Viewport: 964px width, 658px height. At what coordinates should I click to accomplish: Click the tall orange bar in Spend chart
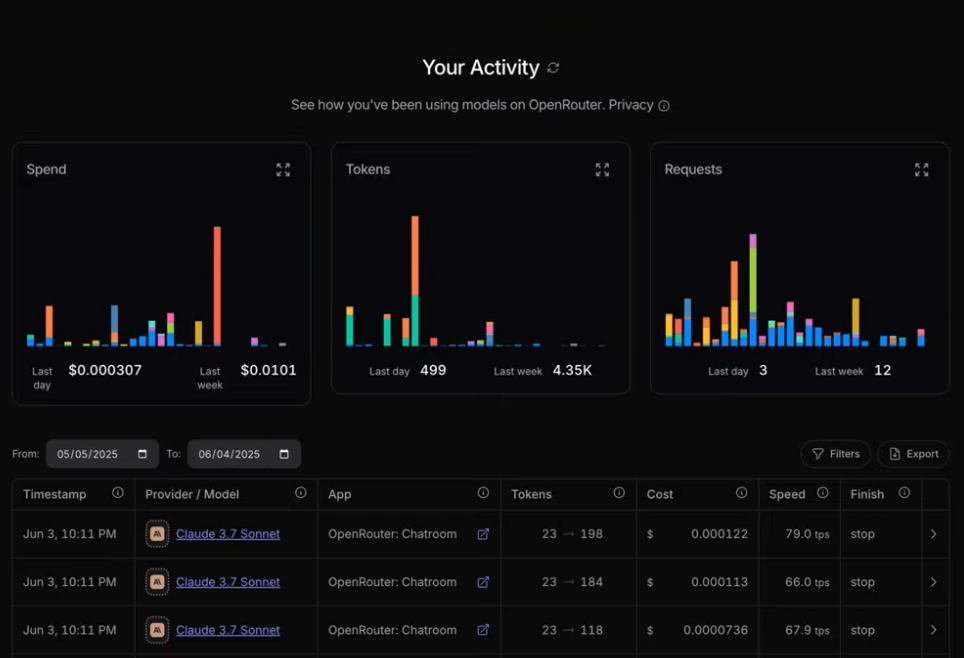pyautogui.click(x=217, y=285)
